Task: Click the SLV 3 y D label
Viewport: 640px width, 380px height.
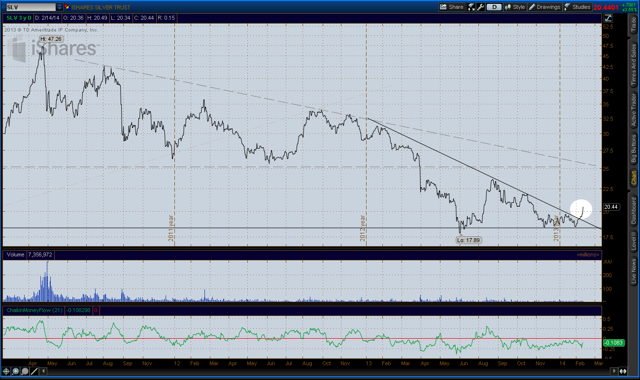Action: point(18,18)
